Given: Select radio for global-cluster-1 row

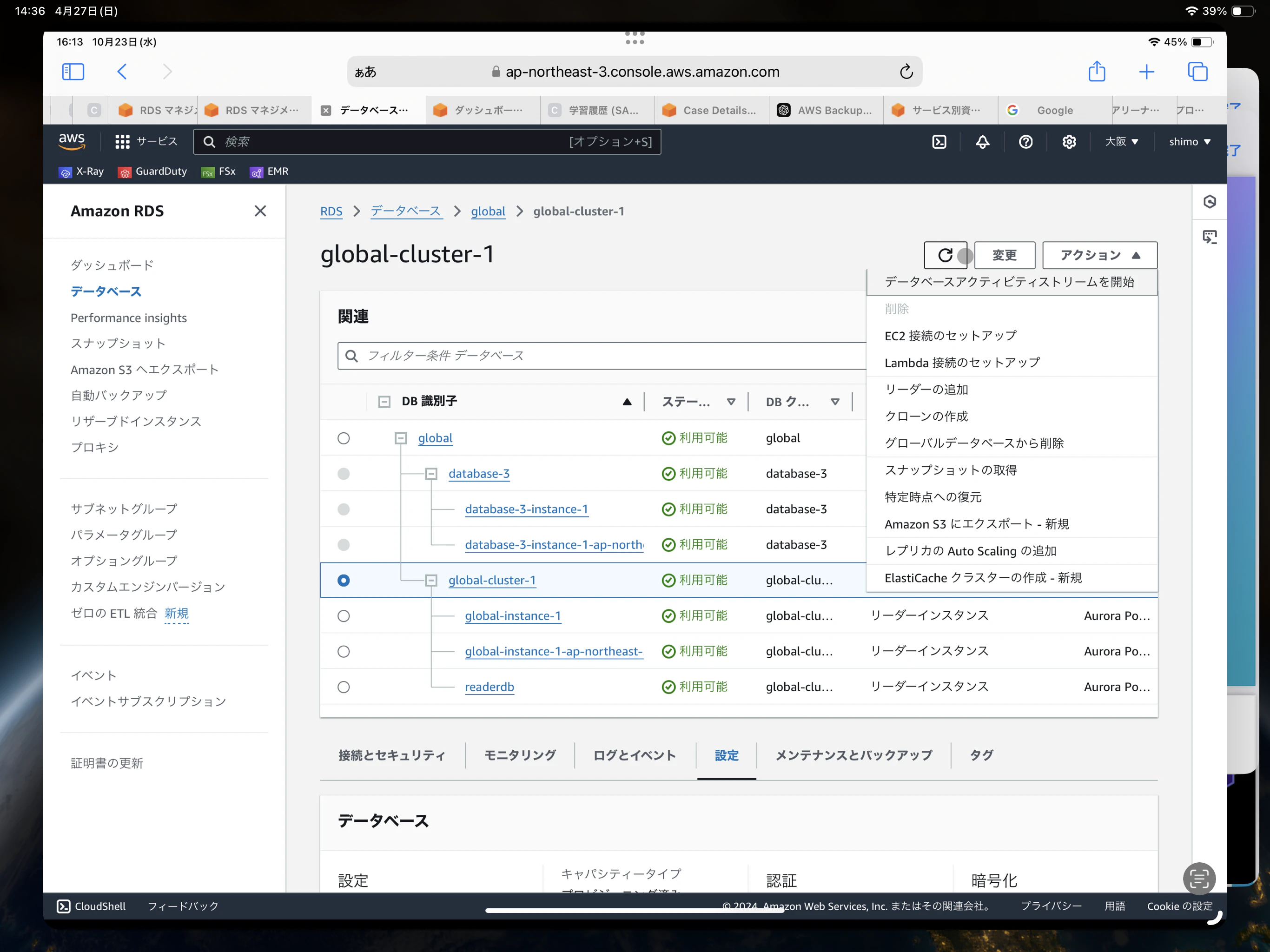Looking at the screenshot, I should [x=344, y=581].
